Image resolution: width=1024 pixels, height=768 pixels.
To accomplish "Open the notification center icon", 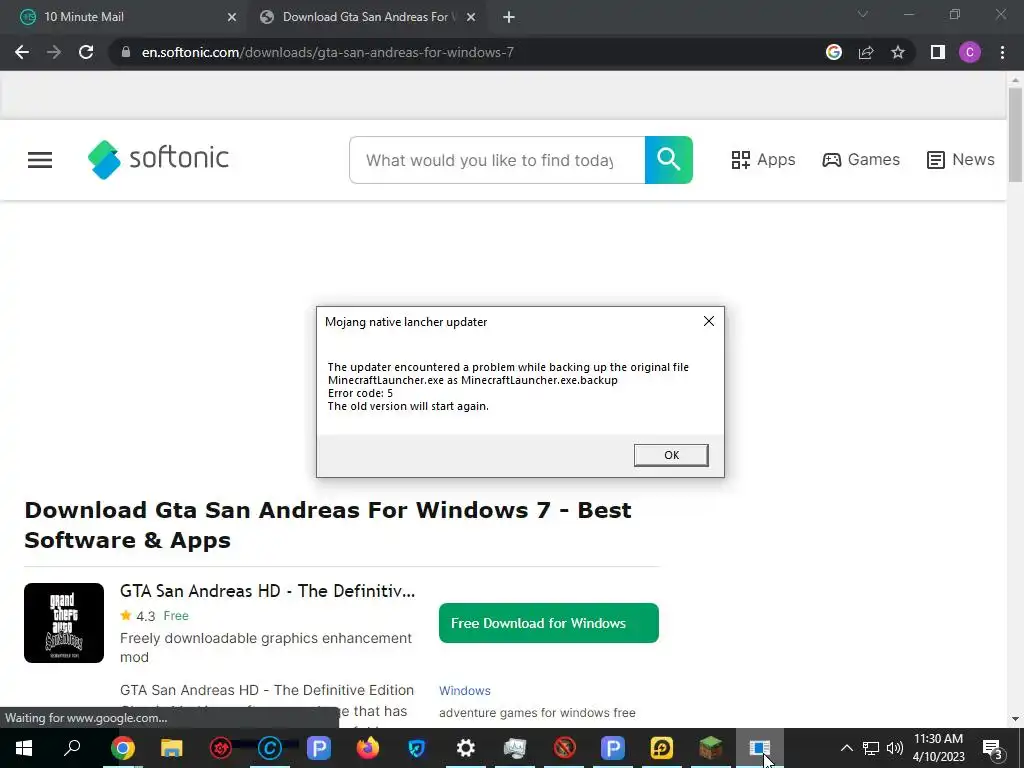I will pos(992,748).
